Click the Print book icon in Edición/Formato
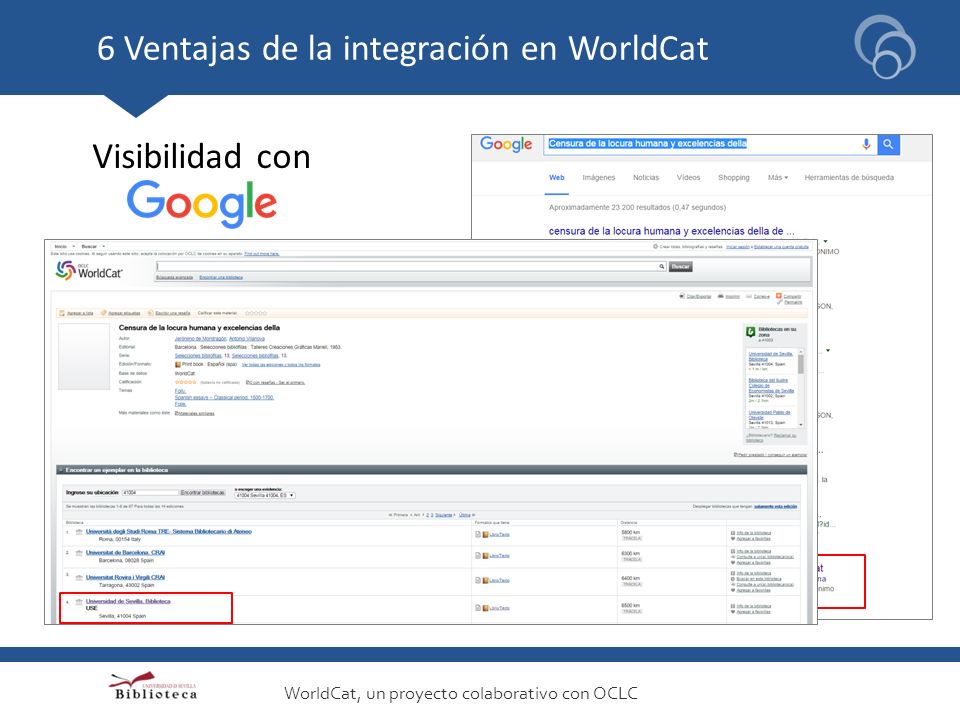The image size is (960, 720). [178, 364]
